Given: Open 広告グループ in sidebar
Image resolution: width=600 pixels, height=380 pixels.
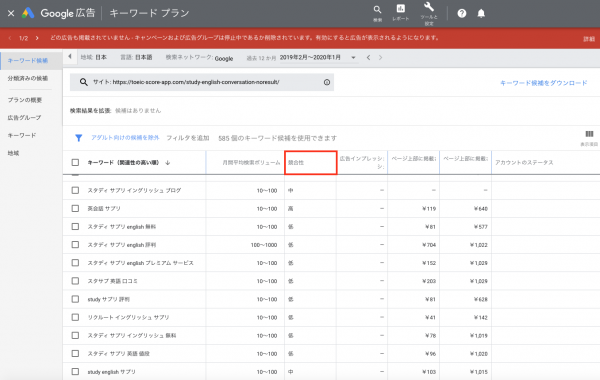Looking at the screenshot, I should point(24,117).
